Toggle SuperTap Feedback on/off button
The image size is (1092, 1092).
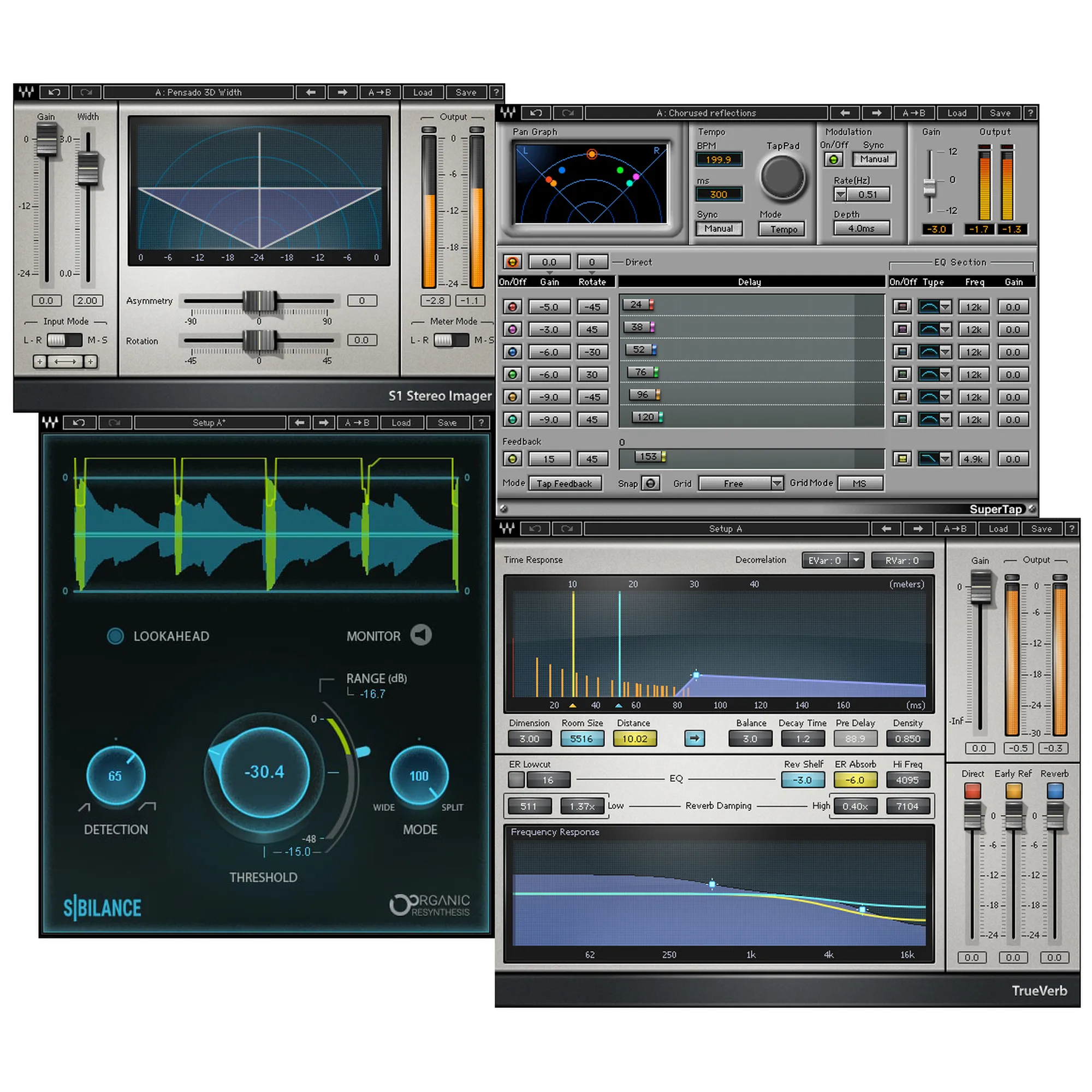(x=513, y=459)
